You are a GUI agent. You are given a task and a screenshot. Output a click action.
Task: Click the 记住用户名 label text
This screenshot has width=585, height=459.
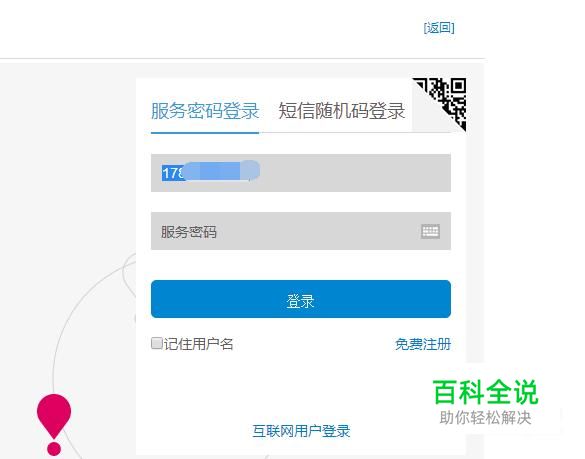pos(198,344)
